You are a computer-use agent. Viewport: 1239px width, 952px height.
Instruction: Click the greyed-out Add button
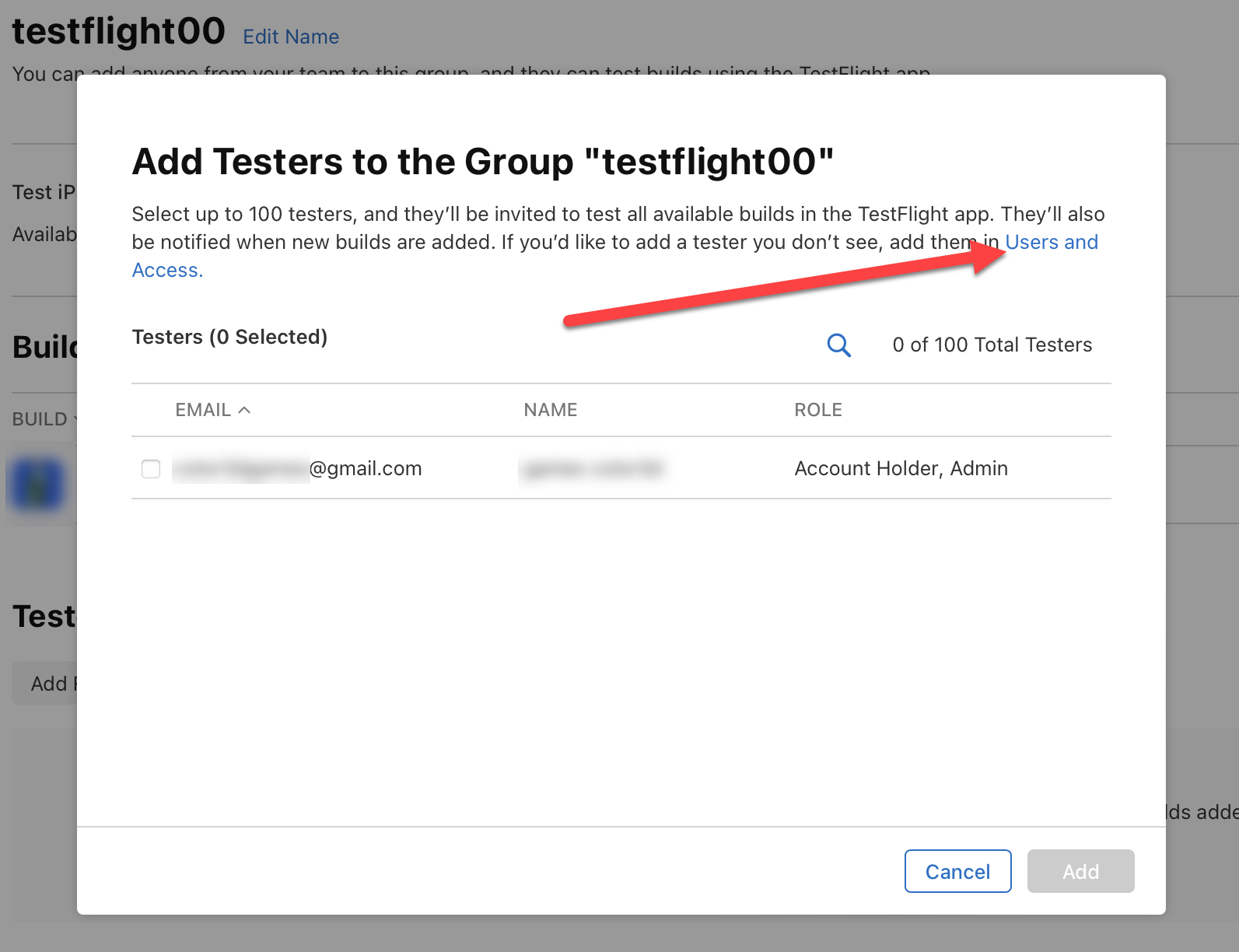[x=1080, y=871]
